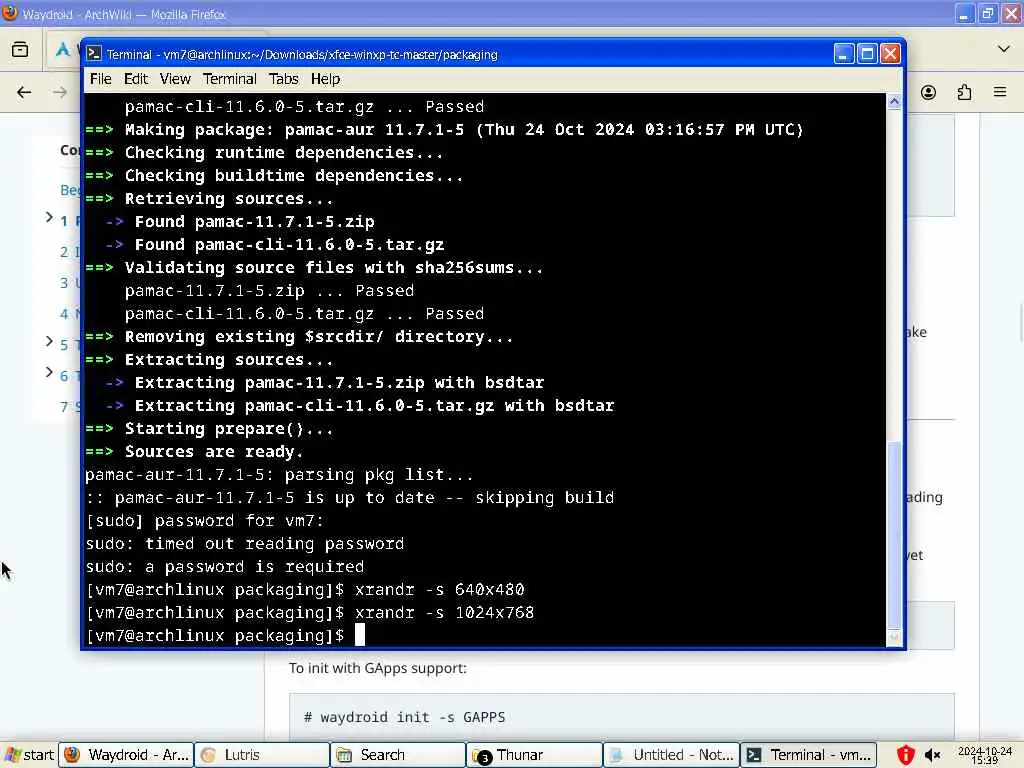The width and height of the screenshot is (1024, 768).
Task: Click the start button on taskbar
Action: pos(29,755)
